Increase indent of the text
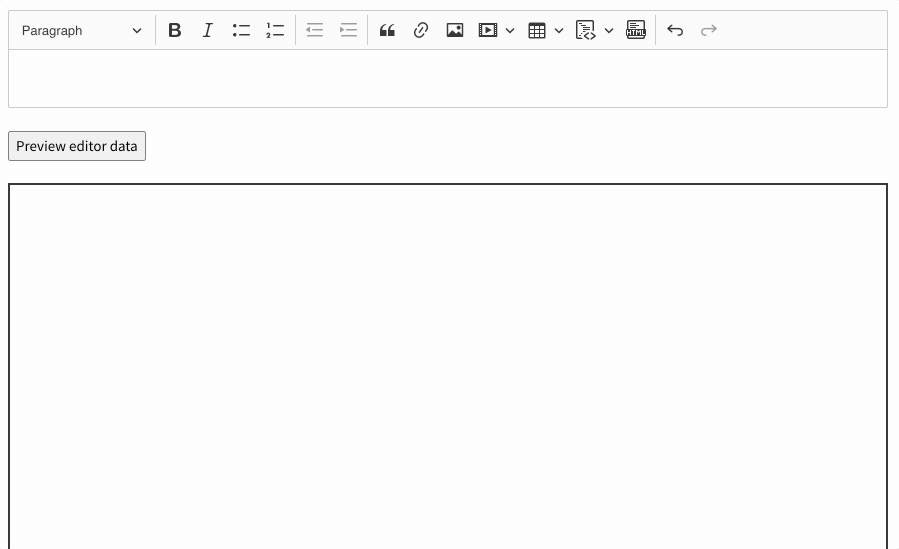This screenshot has width=899, height=549. [x=349, y=30]
